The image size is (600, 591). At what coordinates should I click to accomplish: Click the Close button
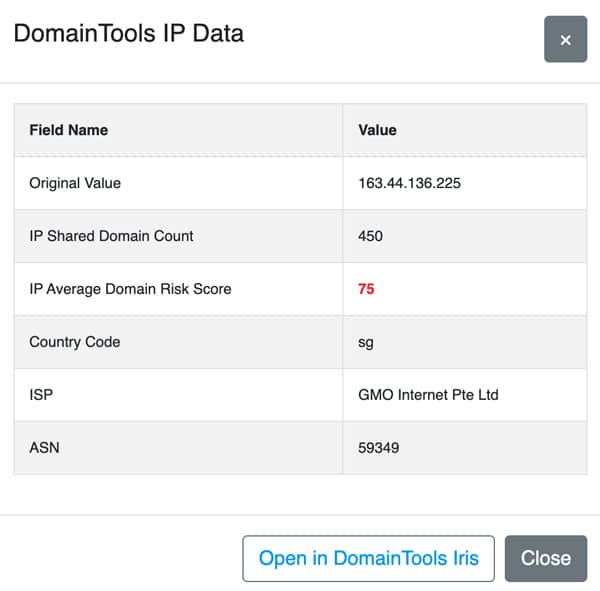tap(546, 558)
